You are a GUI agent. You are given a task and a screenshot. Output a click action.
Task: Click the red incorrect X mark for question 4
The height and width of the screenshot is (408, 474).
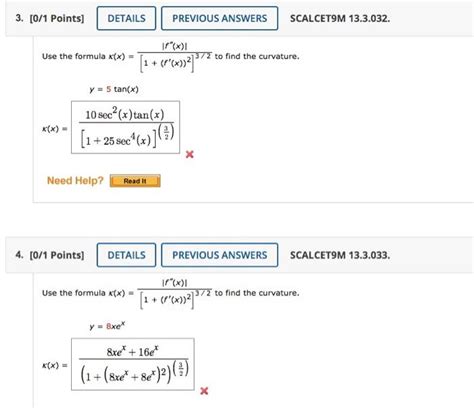pyautogui.click(x=204, y=391)
